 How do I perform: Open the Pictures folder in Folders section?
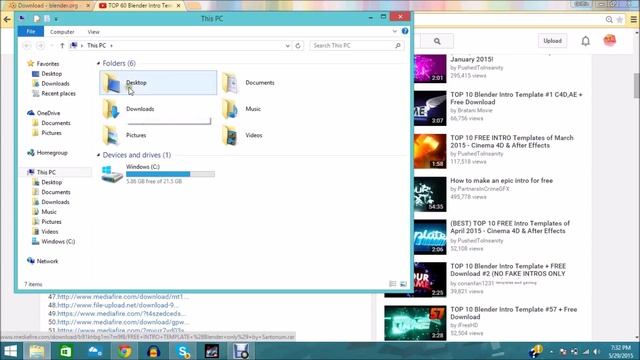pyautogui.click(x=136, y=135)
